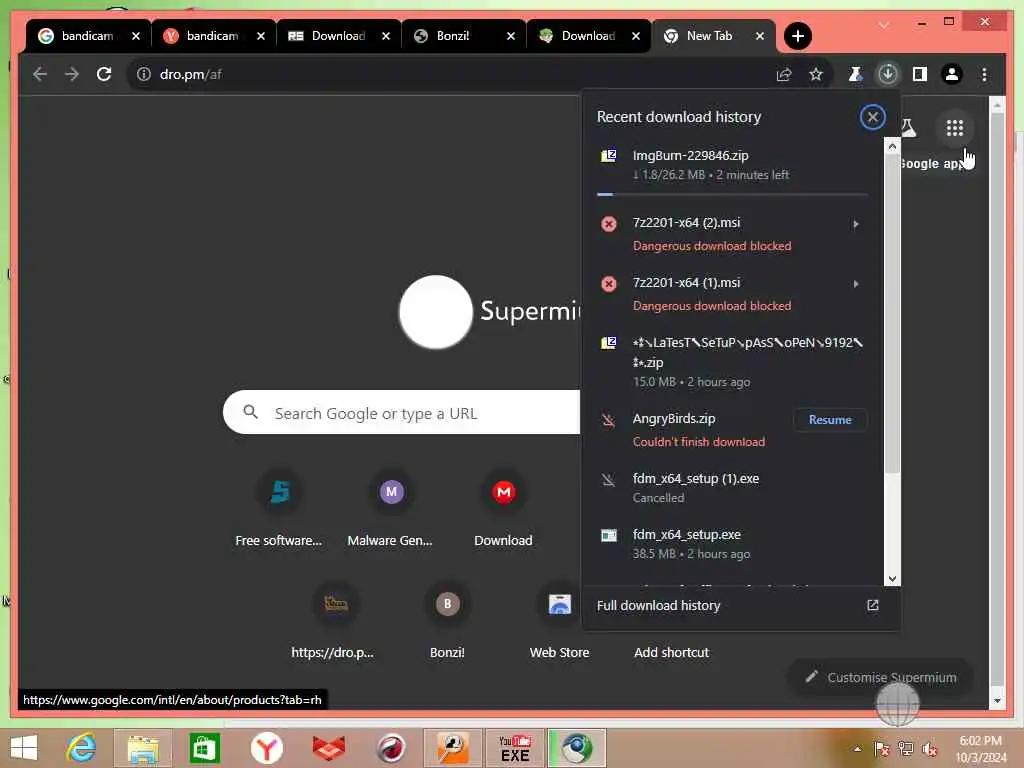Switch to the green Download tab
Image resolution: width=1024 pixels, height=768 pixels.
[588, 36]
